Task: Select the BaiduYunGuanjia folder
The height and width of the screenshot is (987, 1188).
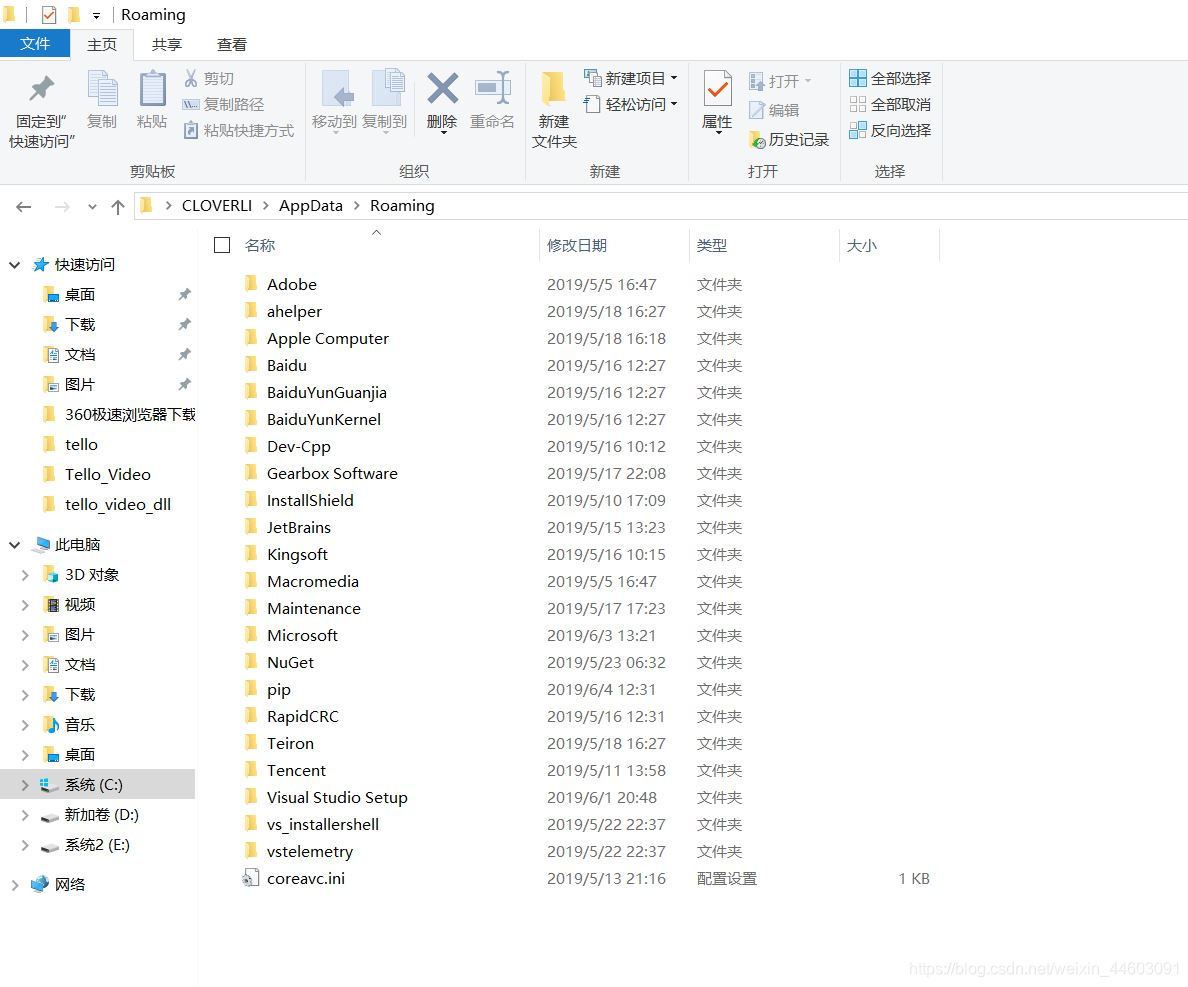Action: [x=327, y=392]
